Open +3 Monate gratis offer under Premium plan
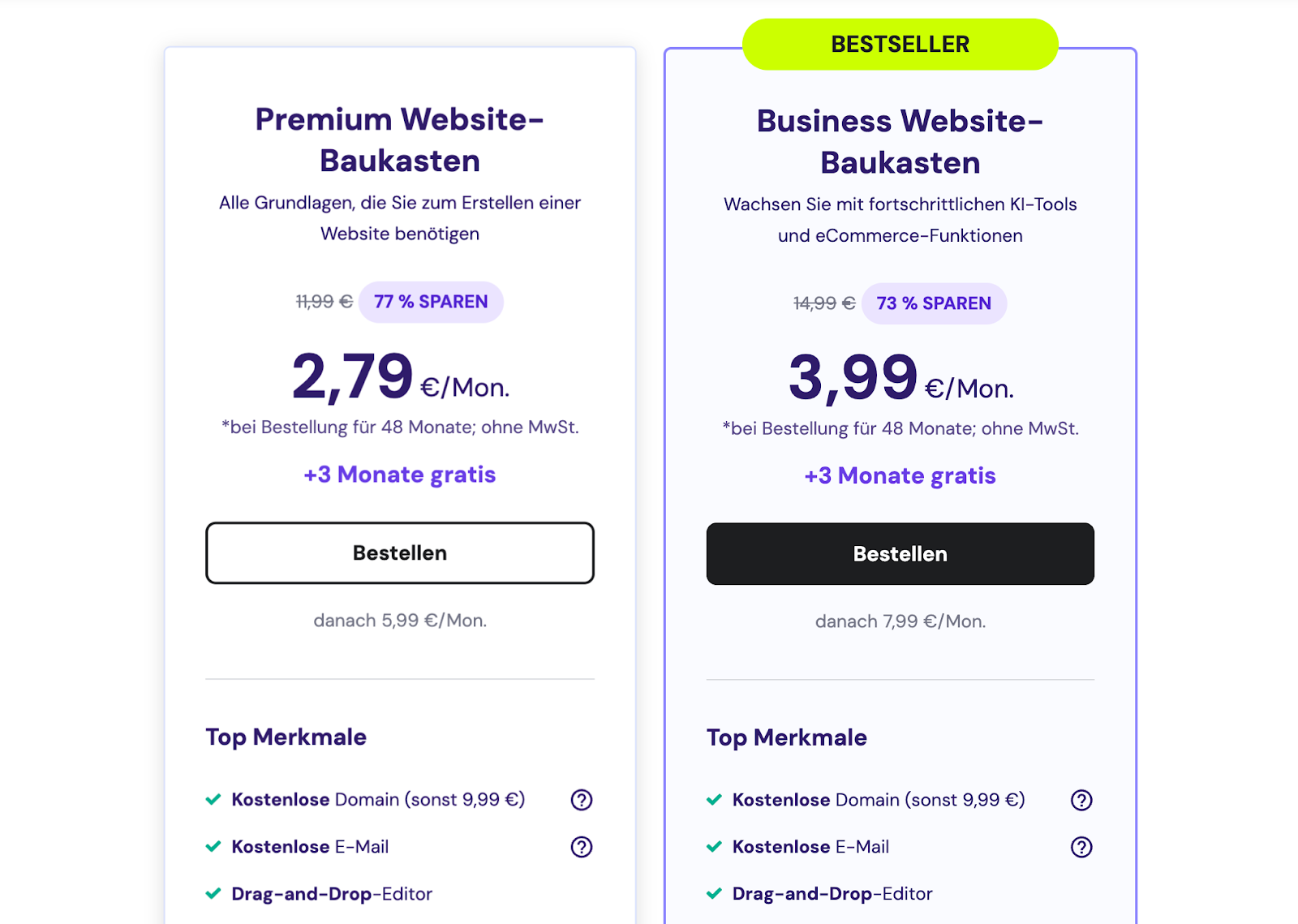Screen dimensions: 1298x924 398,475
